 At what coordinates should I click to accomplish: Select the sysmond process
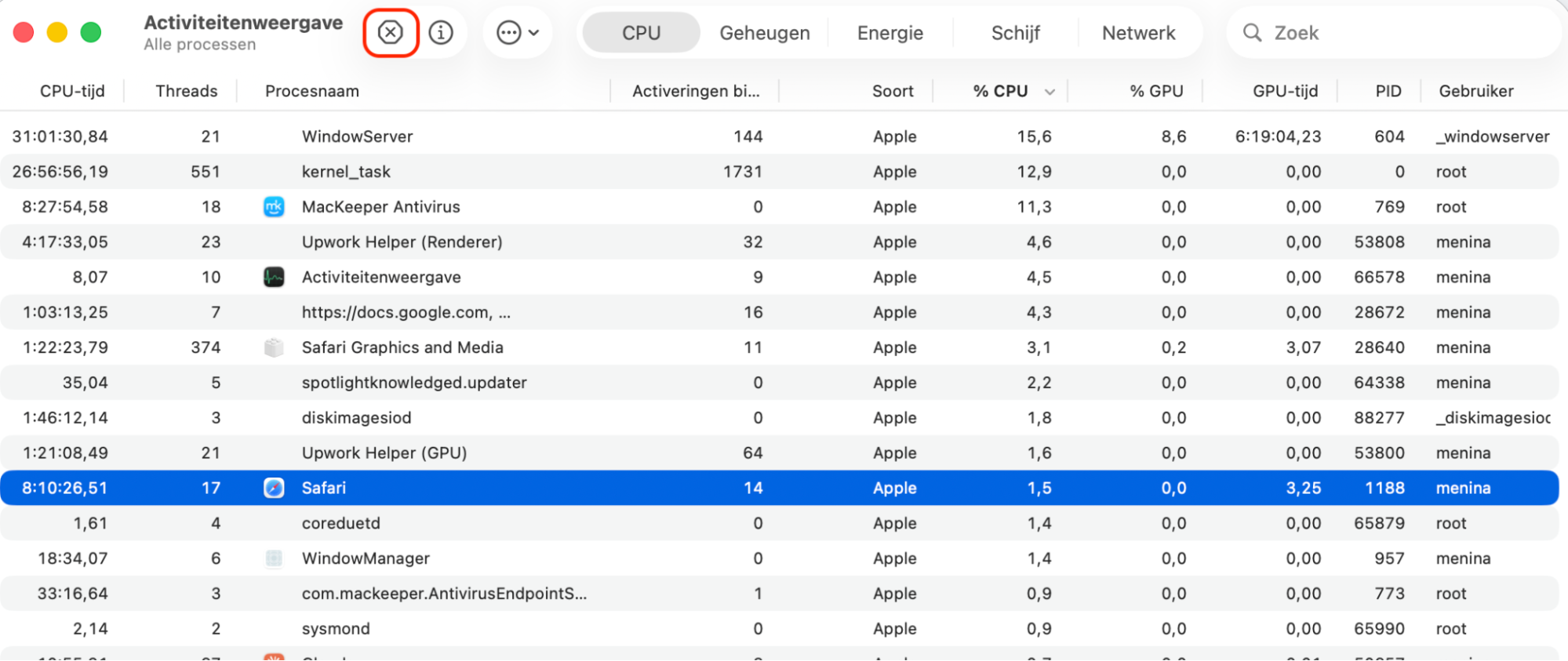coord(336,629)
